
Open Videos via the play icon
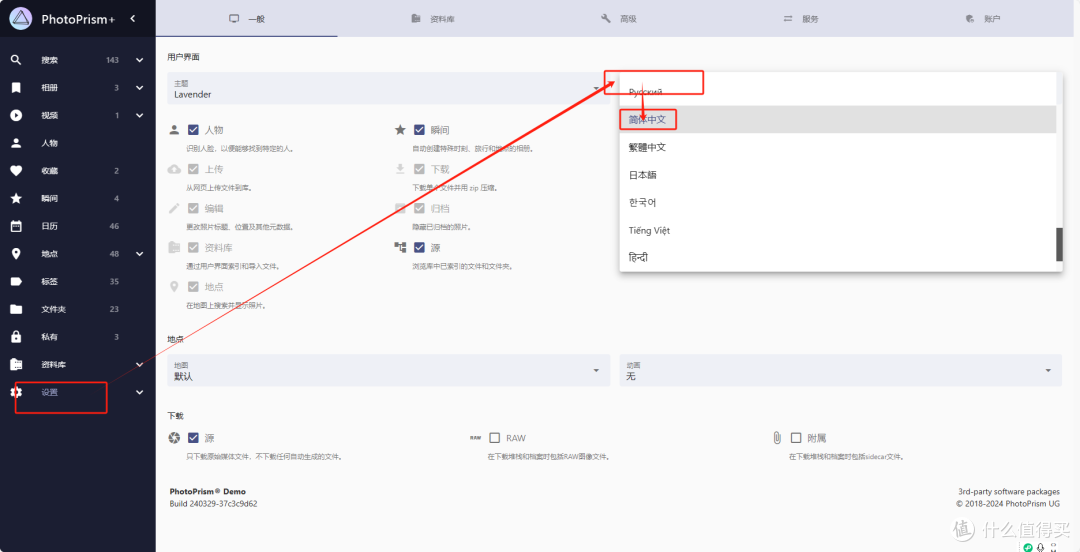pyautogui.click(x=16, y=116)
